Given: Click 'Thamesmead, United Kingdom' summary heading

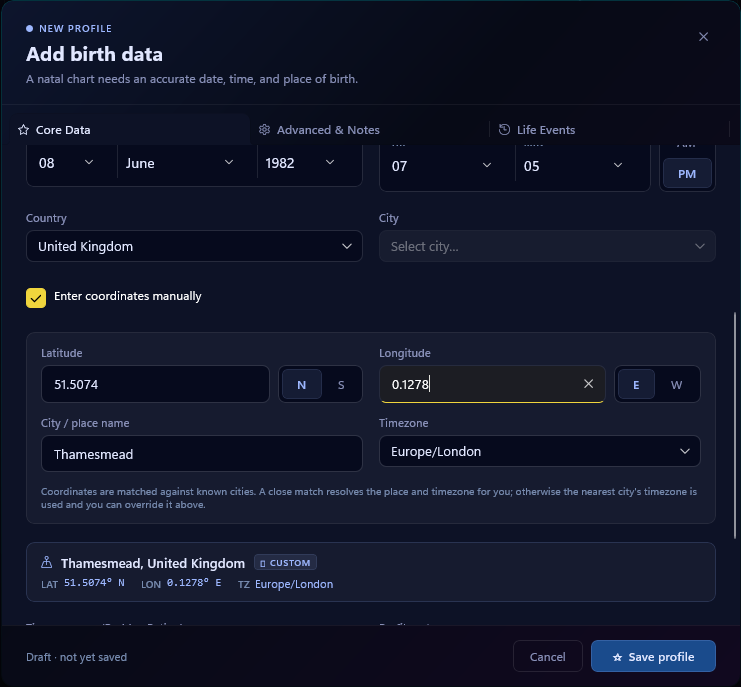Looking at the screenshot, I should pos(153,563).
